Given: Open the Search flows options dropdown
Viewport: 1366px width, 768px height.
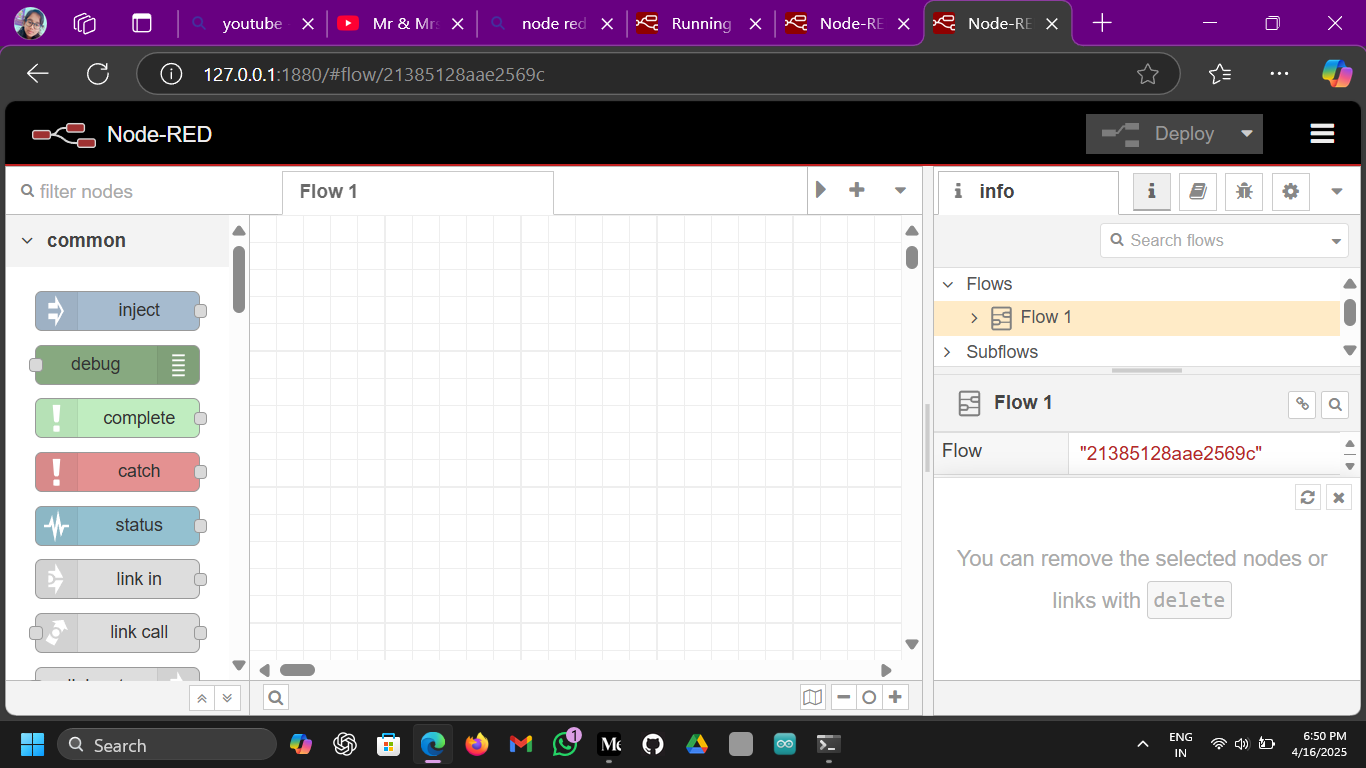Looking at the screenshot, I should (x=1337, y=241).
